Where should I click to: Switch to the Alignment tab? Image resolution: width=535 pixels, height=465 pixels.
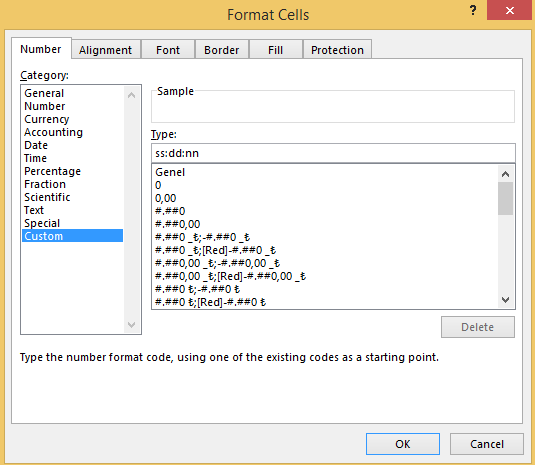click(x=105, y=50)
